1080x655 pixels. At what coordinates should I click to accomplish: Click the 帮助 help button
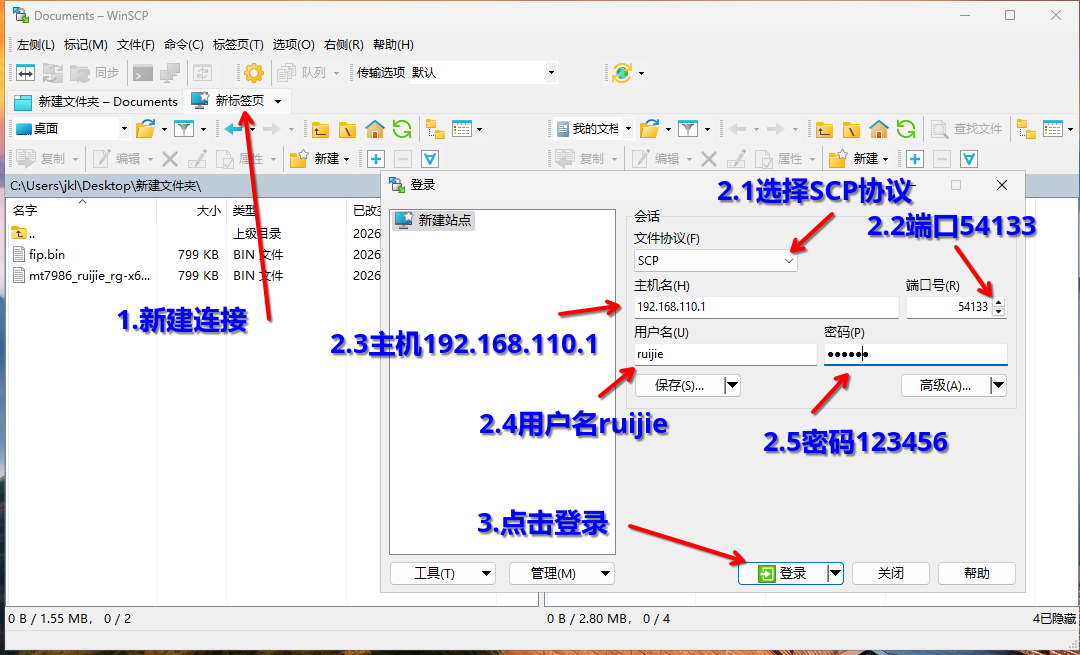[x=976, y=572]
